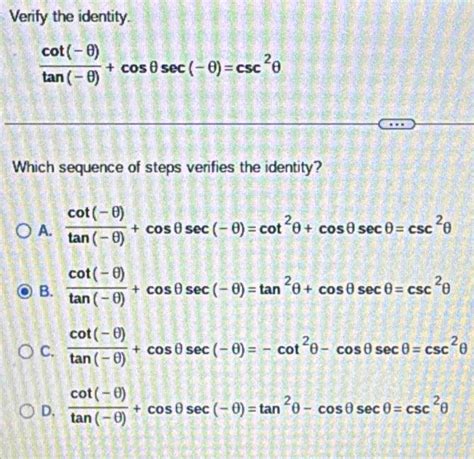This screenshot has height=459, width=474.
Task: Expand the three-dot divider handle
Action: tap(397, 124)
